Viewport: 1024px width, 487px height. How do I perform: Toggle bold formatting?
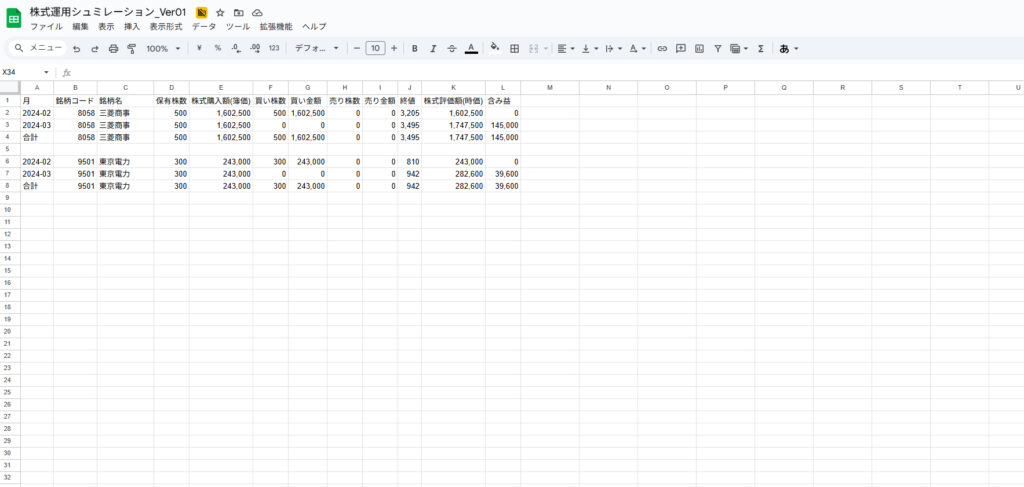(x=414, y=48)
